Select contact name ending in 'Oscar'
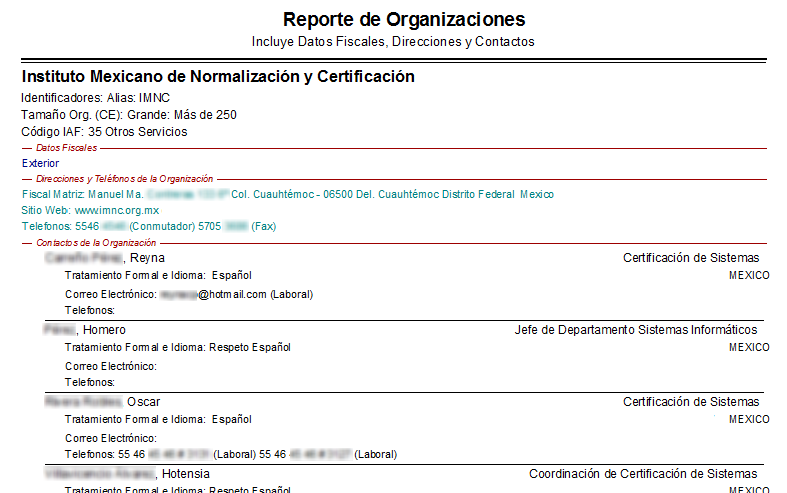Viewport: 787px width, 493px height. tap(102, 402)
